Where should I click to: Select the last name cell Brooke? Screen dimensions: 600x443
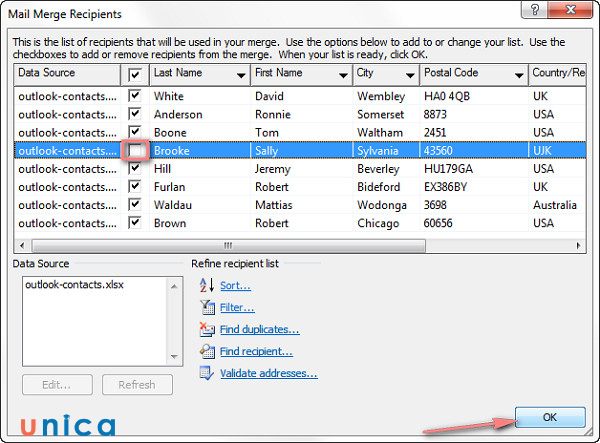coord(171,151)
